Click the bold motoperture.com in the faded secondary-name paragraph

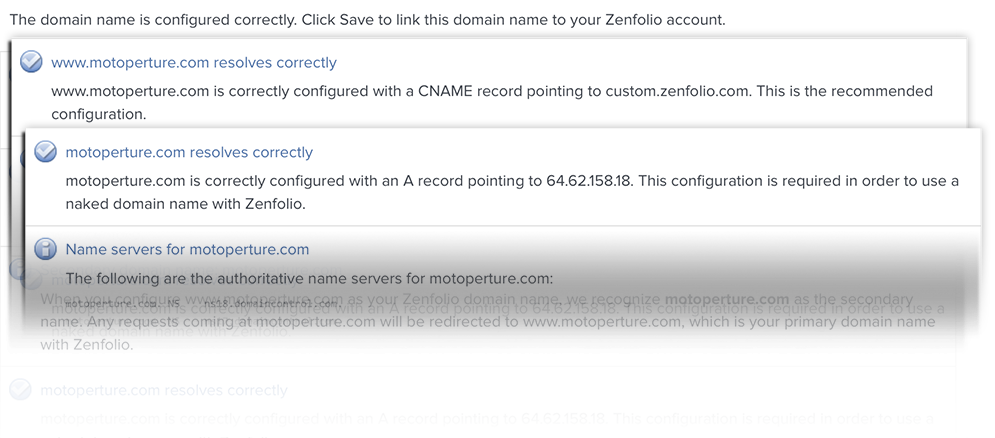(727, 298)
